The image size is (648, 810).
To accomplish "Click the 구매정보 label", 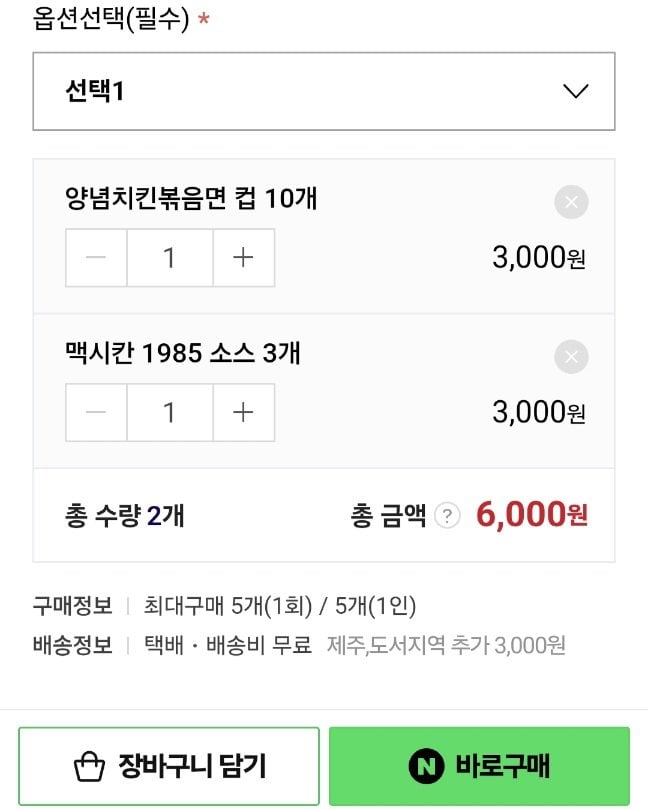I will (x=72, y=605).
